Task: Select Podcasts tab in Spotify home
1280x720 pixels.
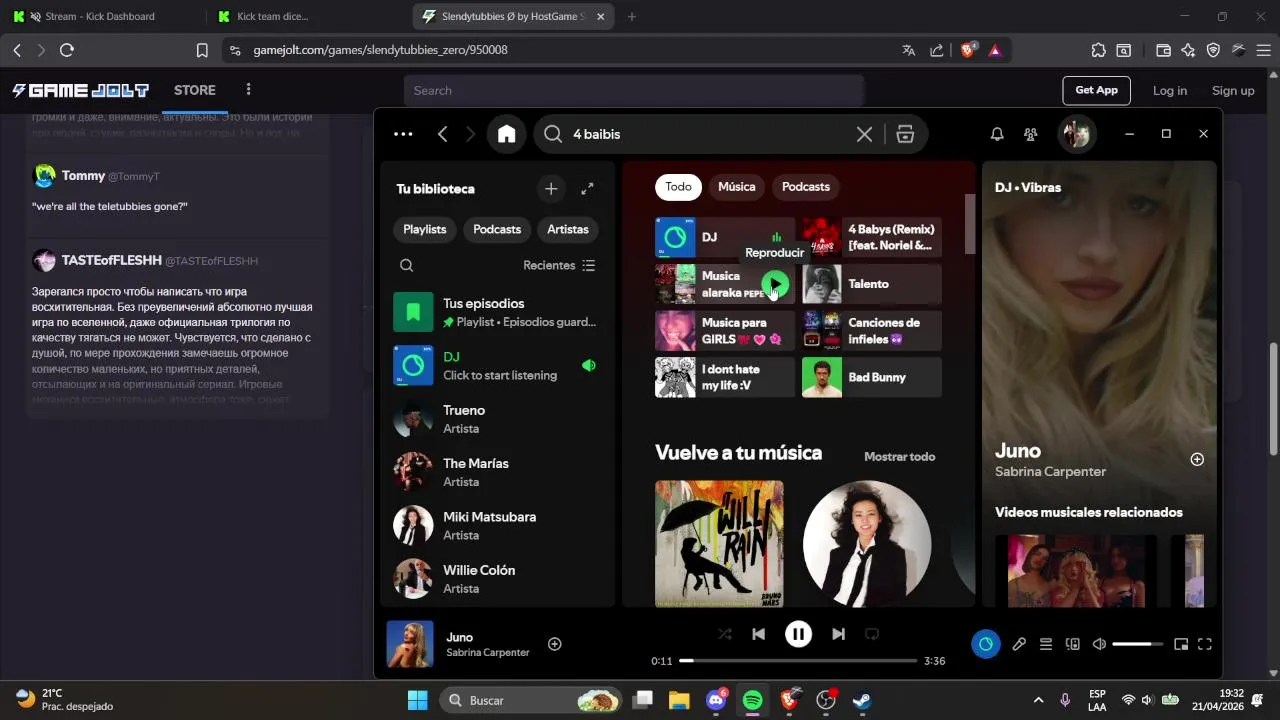Action: (806, 187)
